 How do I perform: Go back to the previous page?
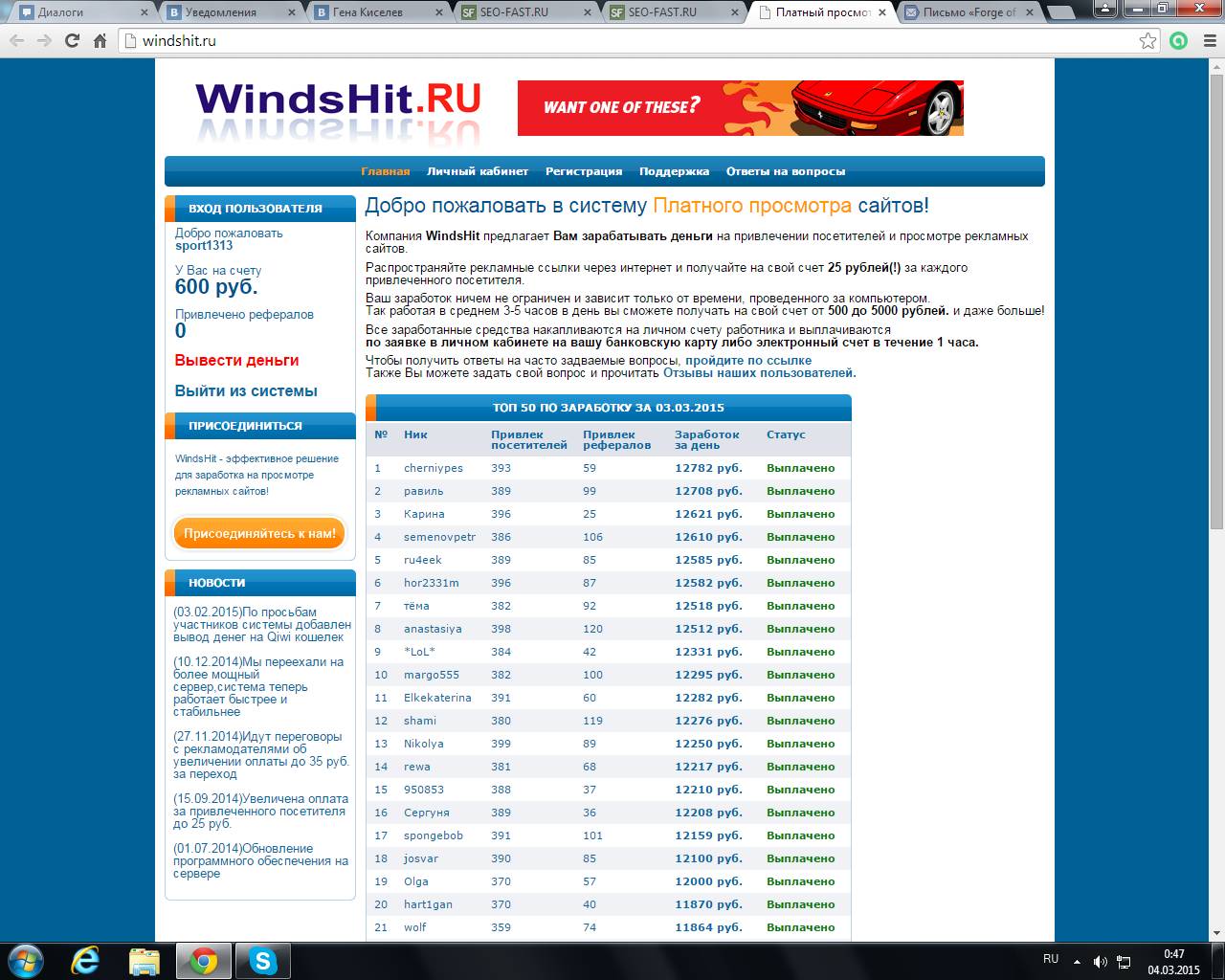pyautogui.click(x=18, y=41)
